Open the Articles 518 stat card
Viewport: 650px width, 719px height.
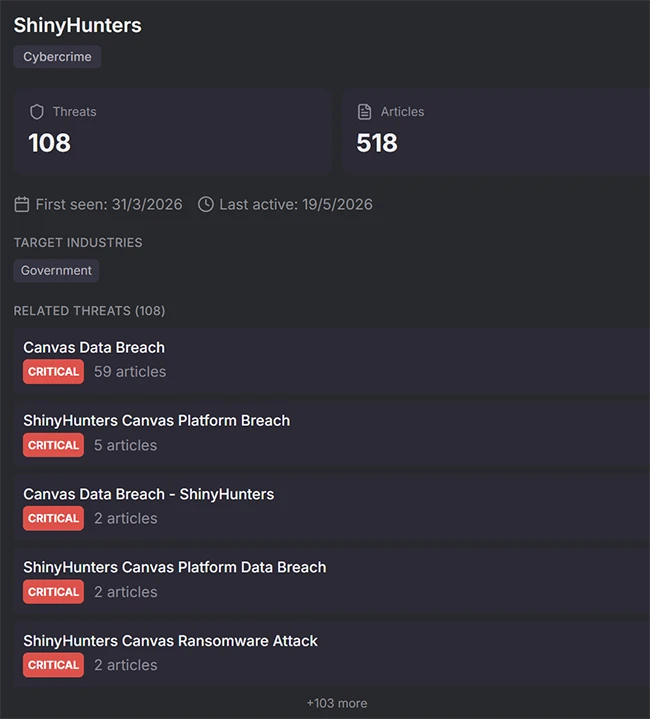[496, 131]
